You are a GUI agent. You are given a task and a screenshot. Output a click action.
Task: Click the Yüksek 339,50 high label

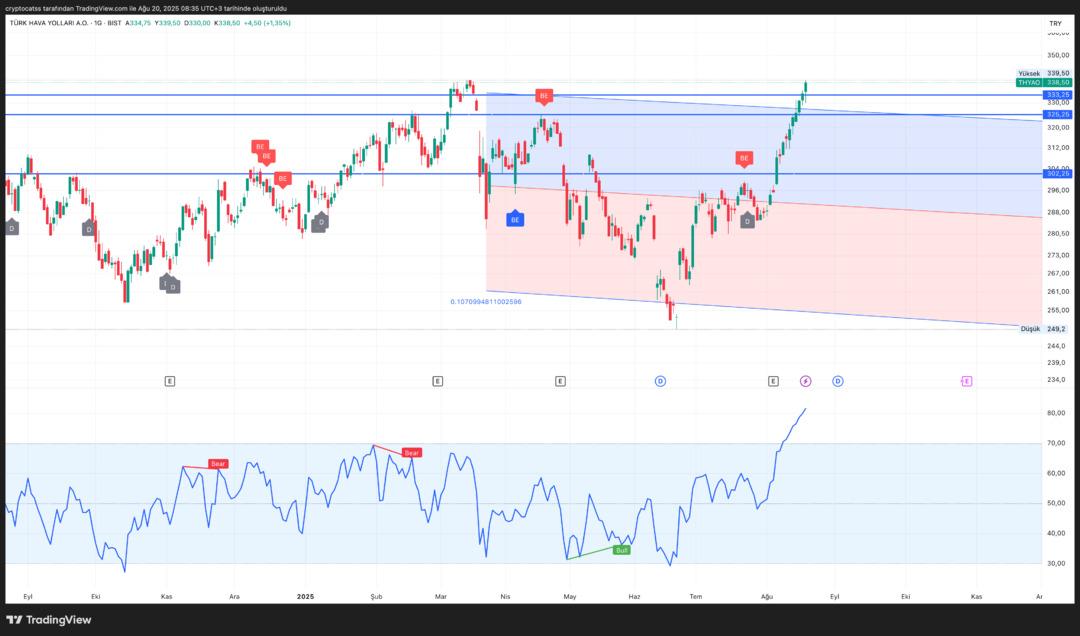1043,73
